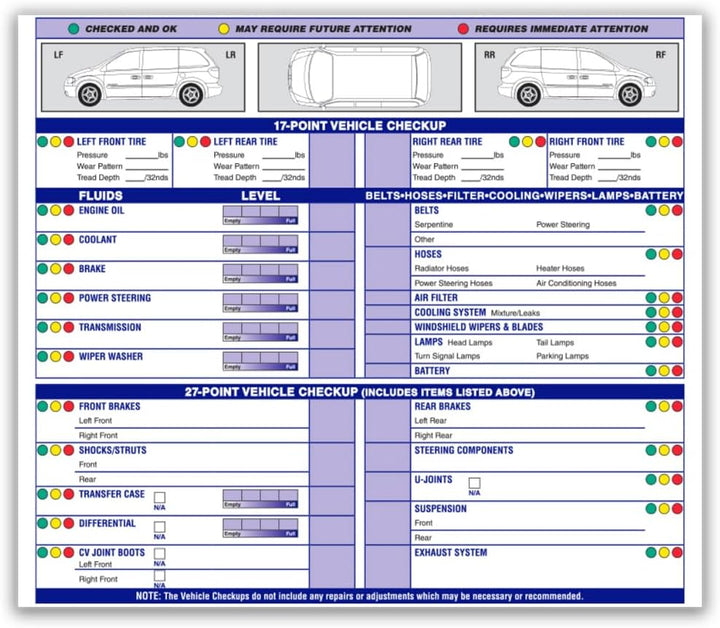Select the red circle for Battery
Screen dimensions: 720x628
pos(677,370)
